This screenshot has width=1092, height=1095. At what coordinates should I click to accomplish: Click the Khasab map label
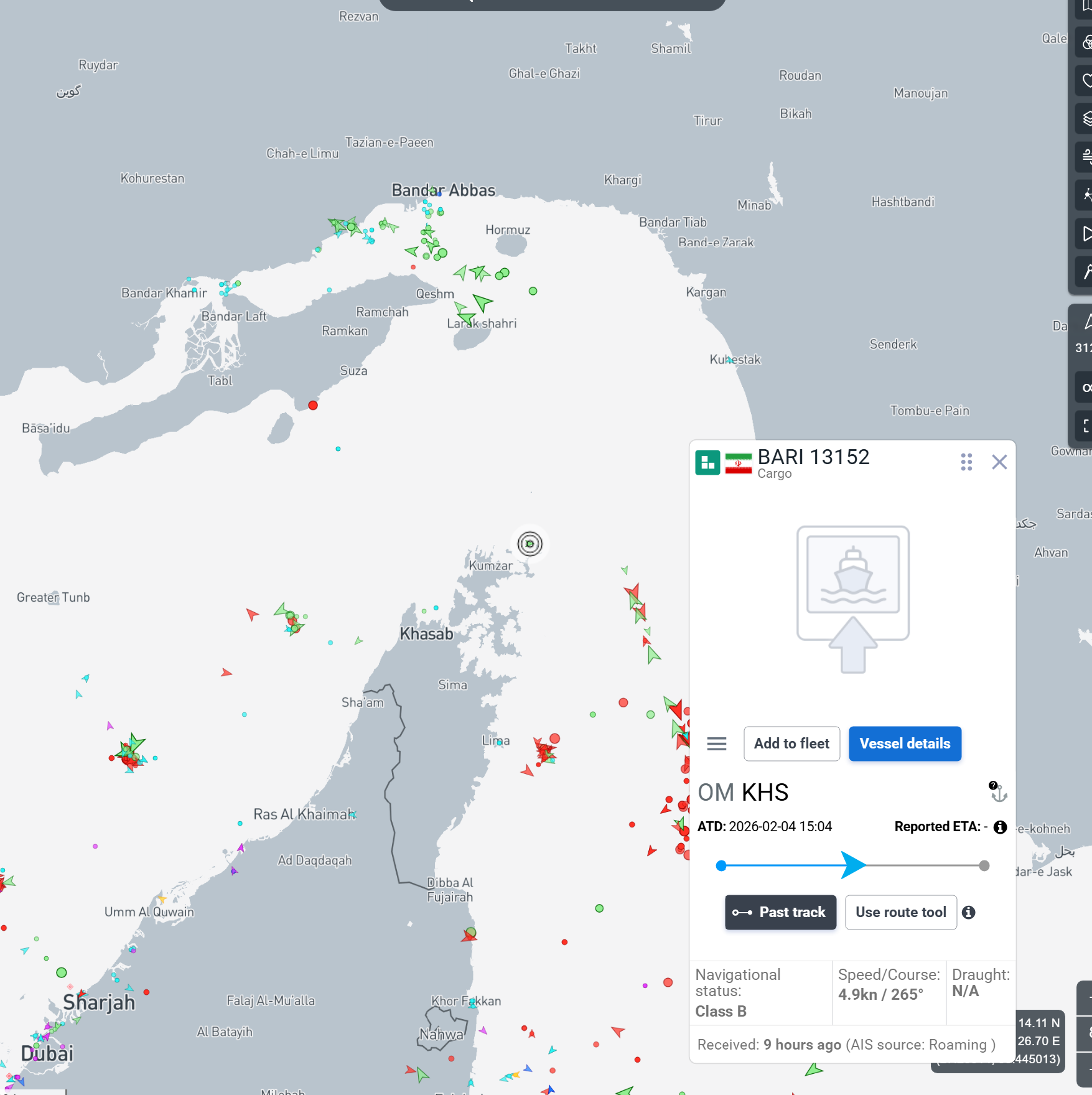(426, 634)
